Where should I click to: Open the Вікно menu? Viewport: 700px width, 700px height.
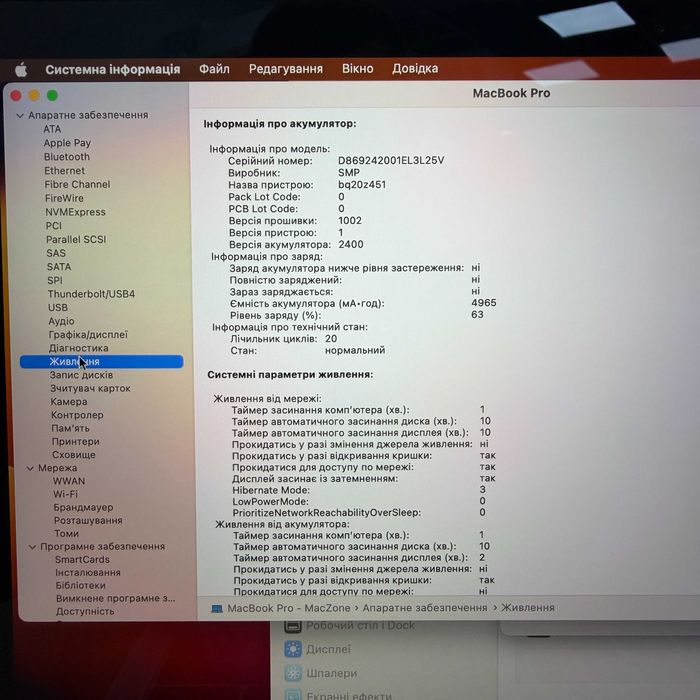358,68
